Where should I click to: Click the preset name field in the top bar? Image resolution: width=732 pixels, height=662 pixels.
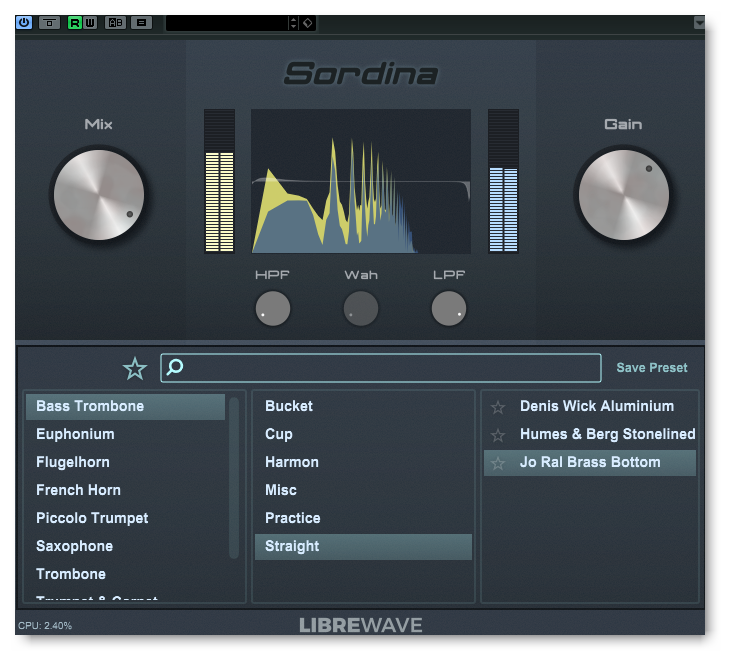tap(227, 23)
